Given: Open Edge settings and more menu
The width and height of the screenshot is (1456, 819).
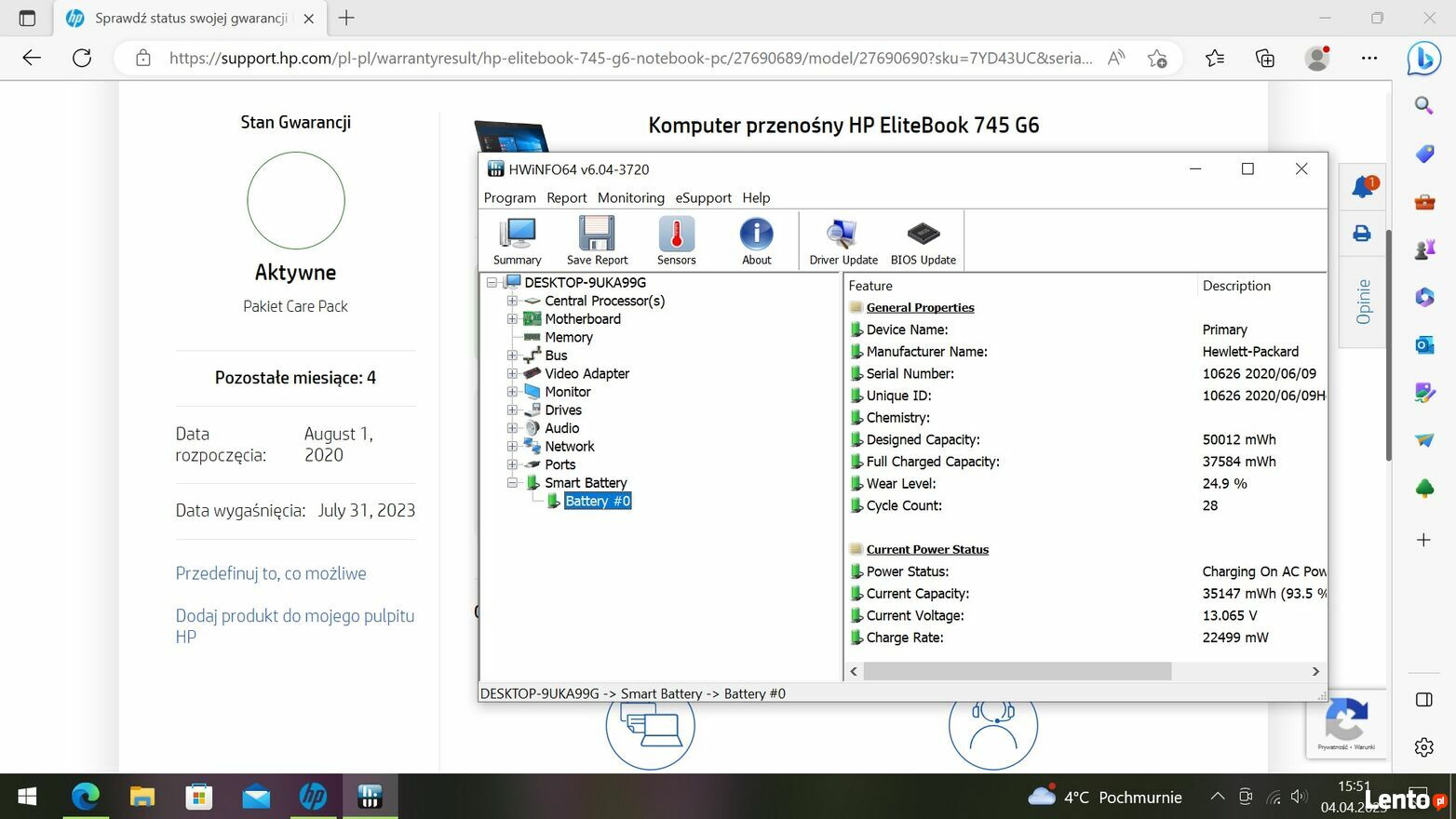Looking at the screenshot, I should tap(1368, 58).
